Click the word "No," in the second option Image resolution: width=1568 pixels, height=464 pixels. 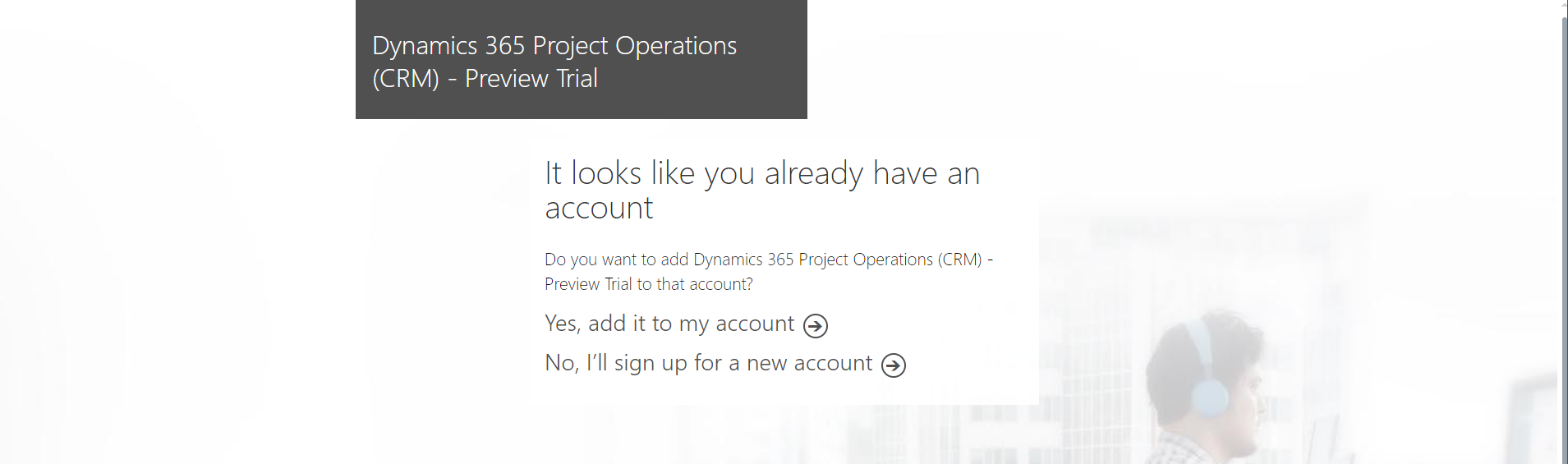[x=561, y=363]
